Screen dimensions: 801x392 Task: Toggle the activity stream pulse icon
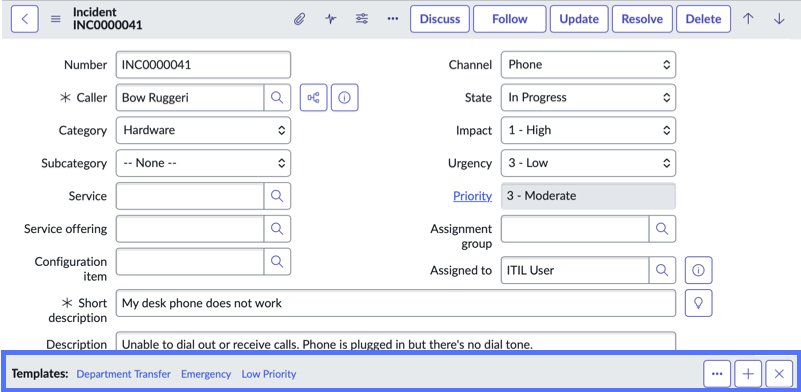click(331, 19)
